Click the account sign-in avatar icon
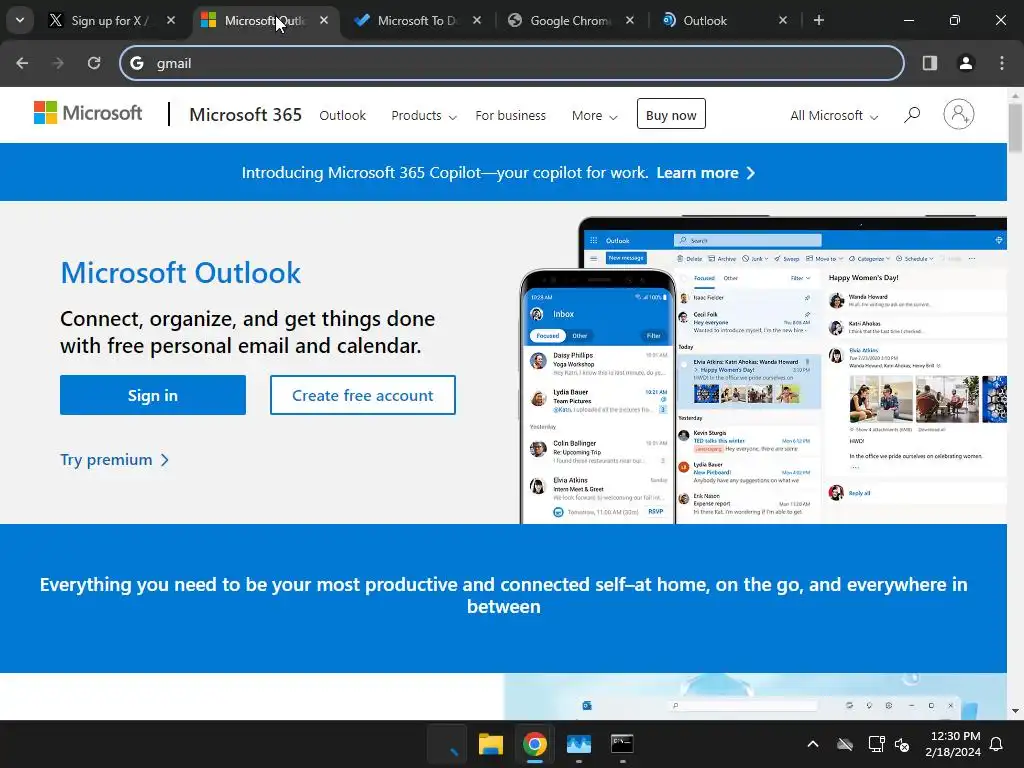1024x768 pixels. 959,114
